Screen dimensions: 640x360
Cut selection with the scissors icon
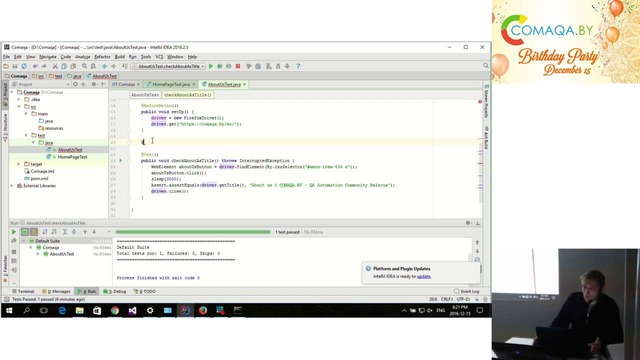55,66
